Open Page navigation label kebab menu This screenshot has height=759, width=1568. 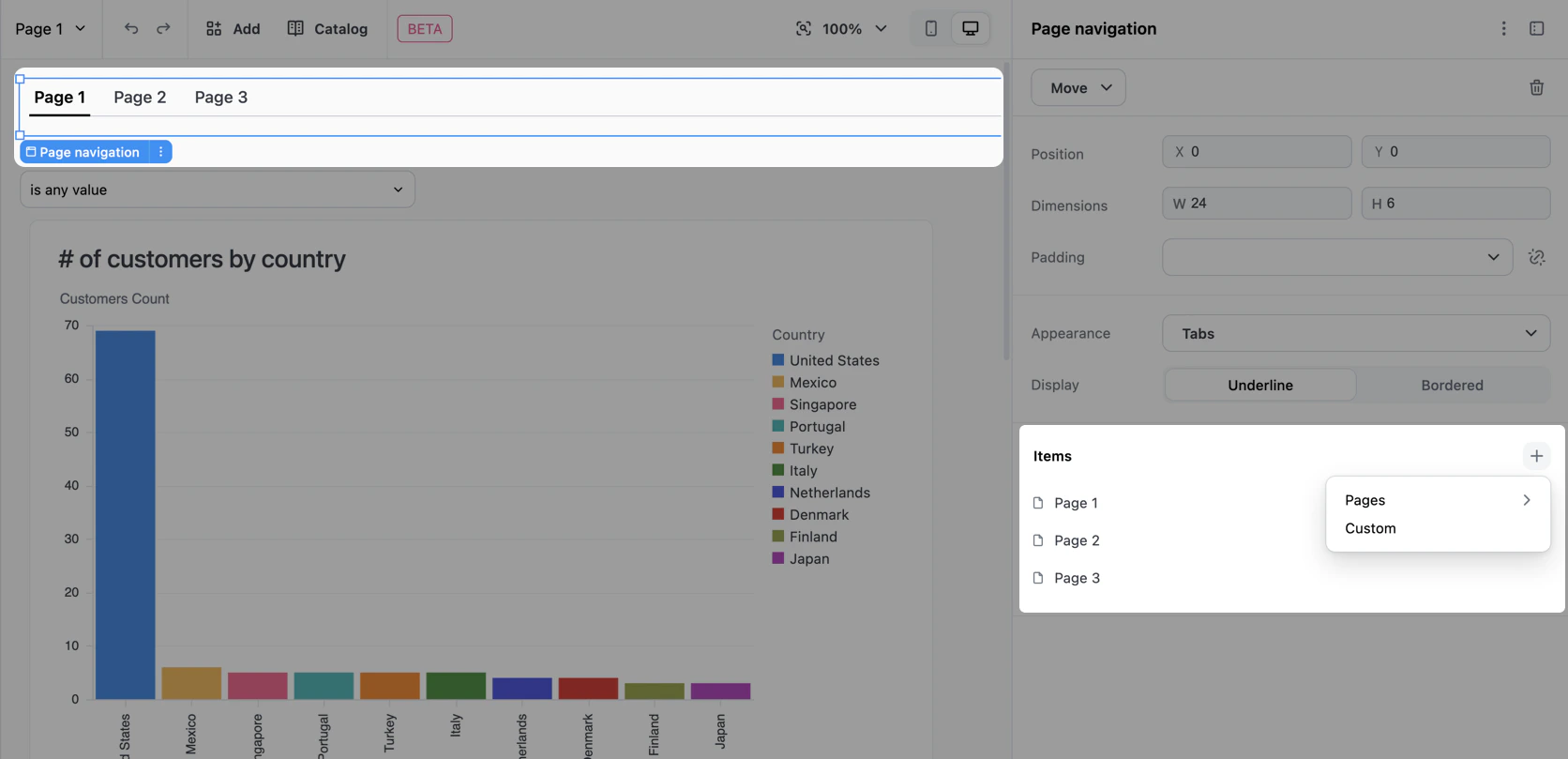[160, 152]
